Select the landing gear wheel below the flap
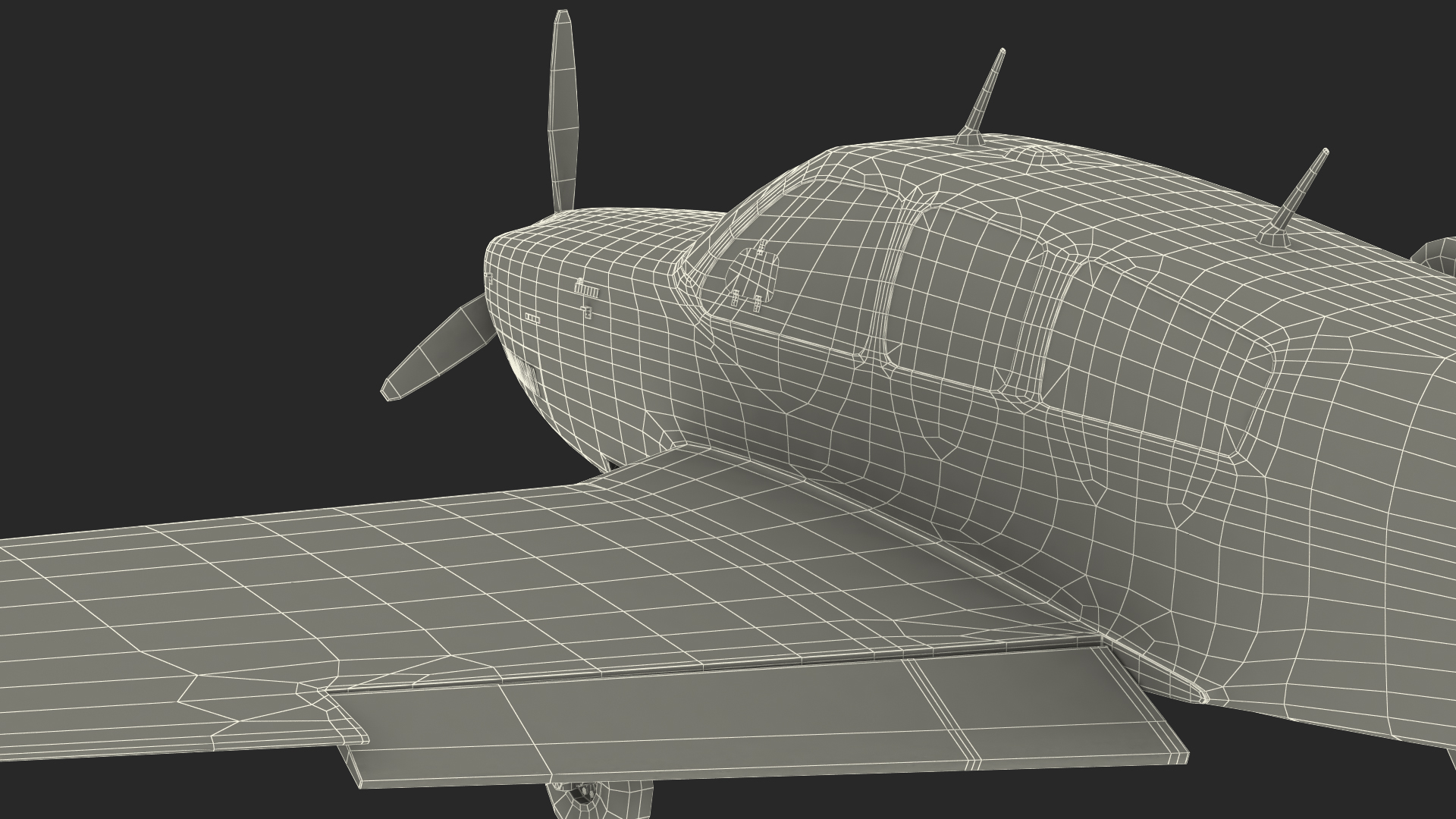The width and height of the screenshot is (1456, 819). coord(599,801)
